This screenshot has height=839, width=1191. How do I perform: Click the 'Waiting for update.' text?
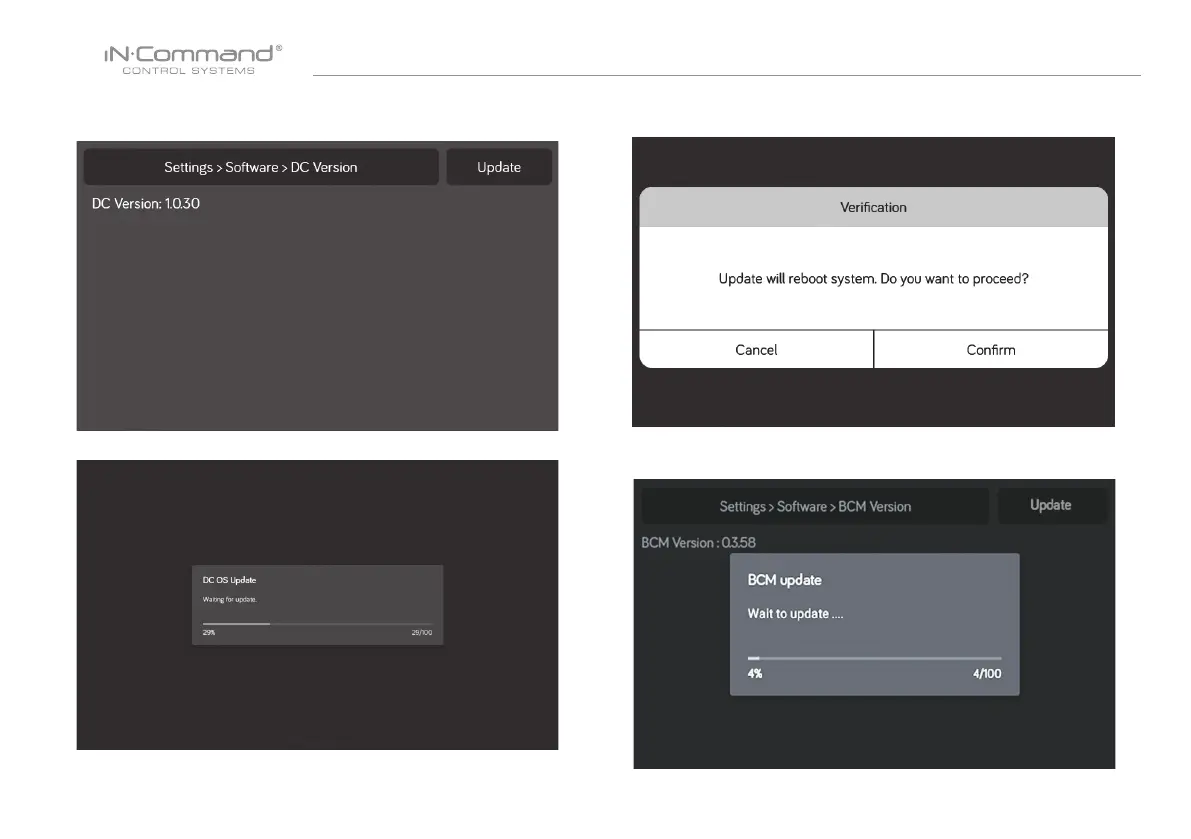[229, 599]
